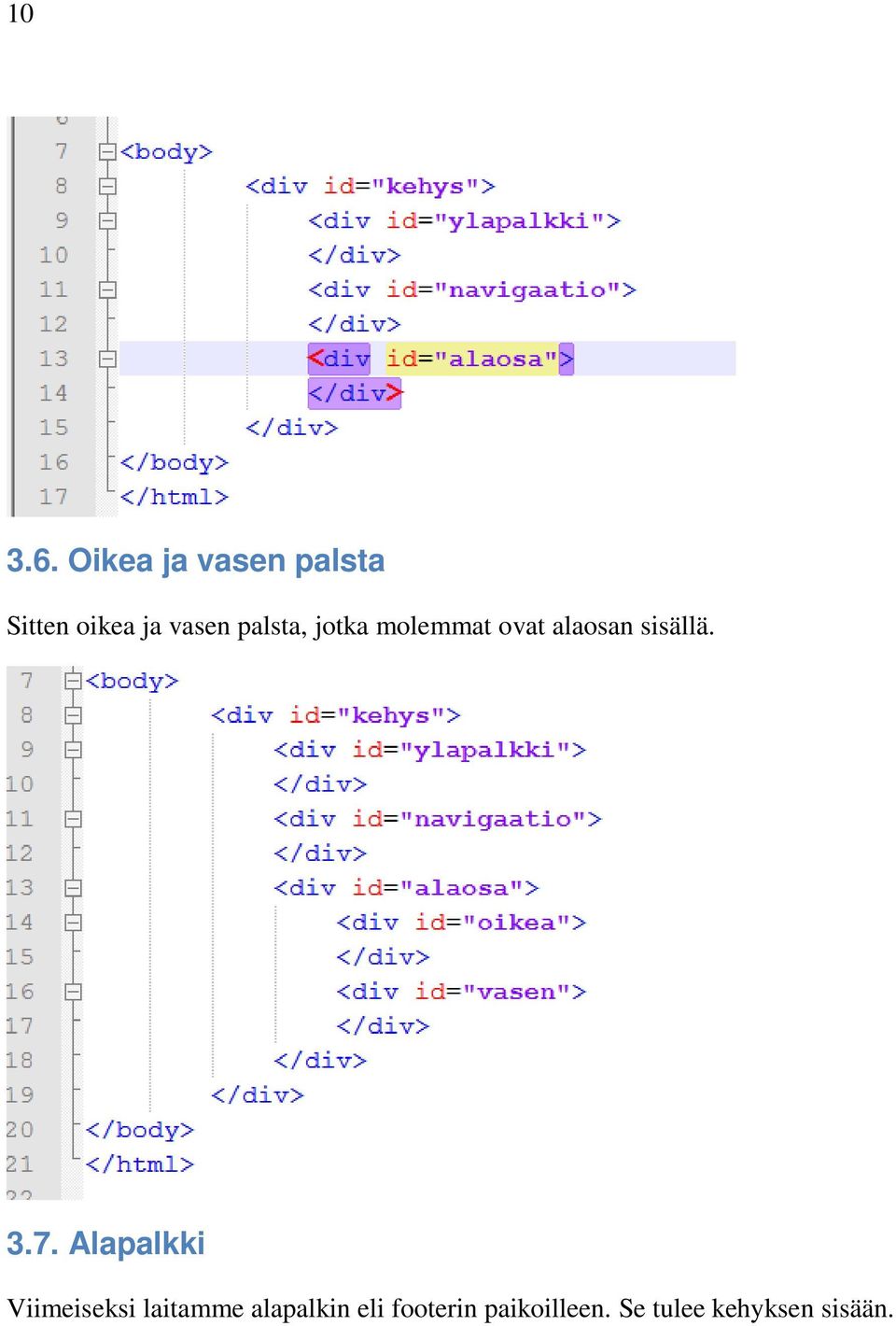896x1326 pixels.
Task: Click the <div id="vasen"> code line
Action: (x=461, y=992)
